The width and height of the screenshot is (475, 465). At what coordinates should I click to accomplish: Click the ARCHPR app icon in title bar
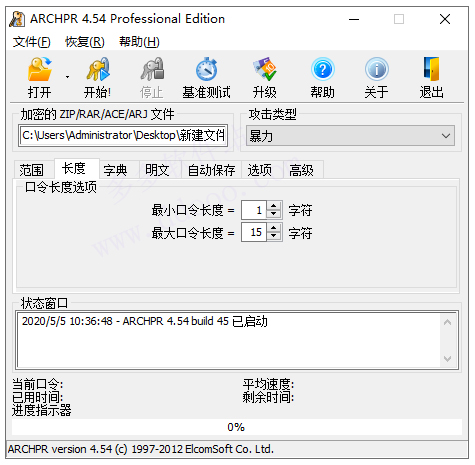17,19
